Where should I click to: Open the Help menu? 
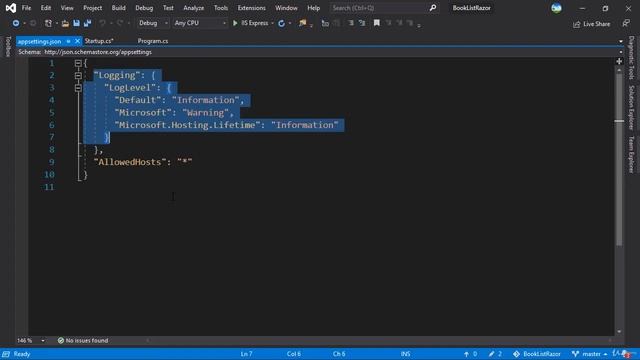click(313, 8)
